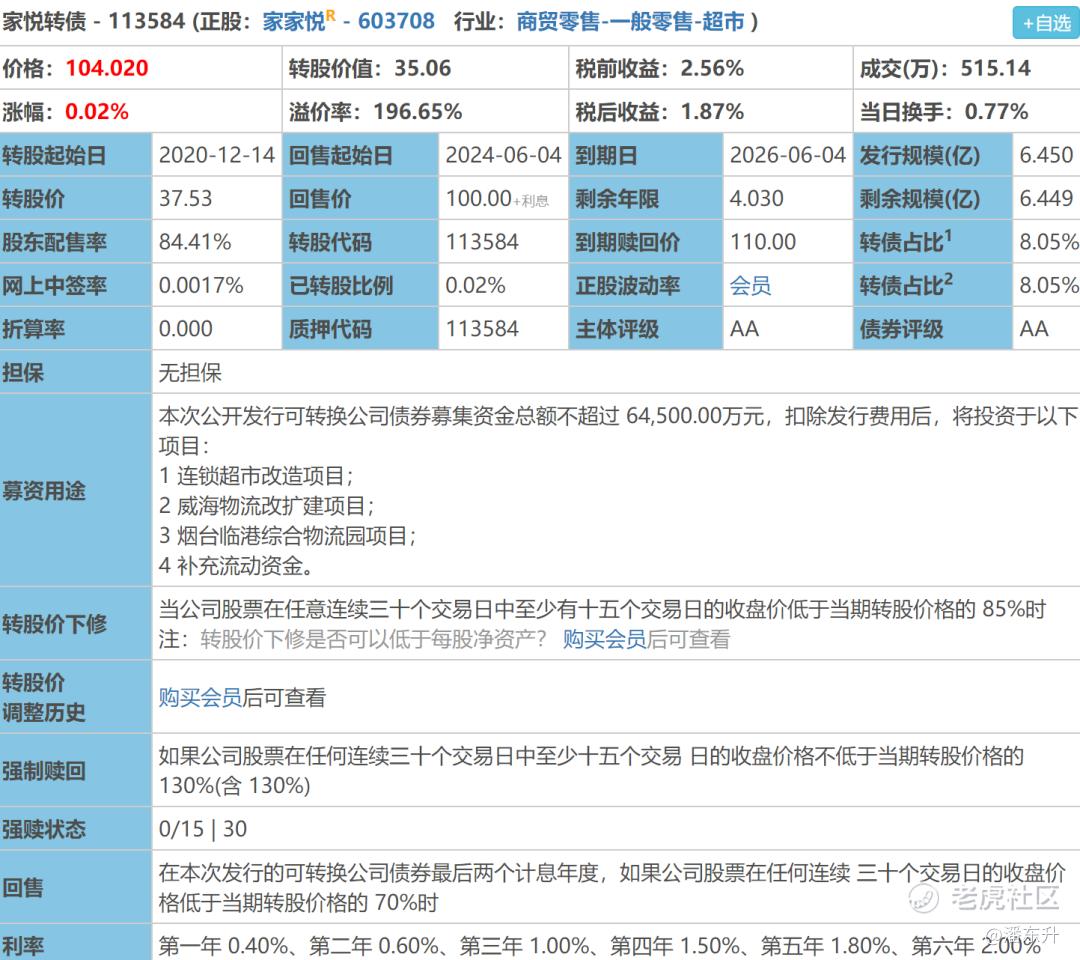Screen dimensions: 1080x960
Task: Click the 转债占比1 label cell
Action: click(933, 242)
